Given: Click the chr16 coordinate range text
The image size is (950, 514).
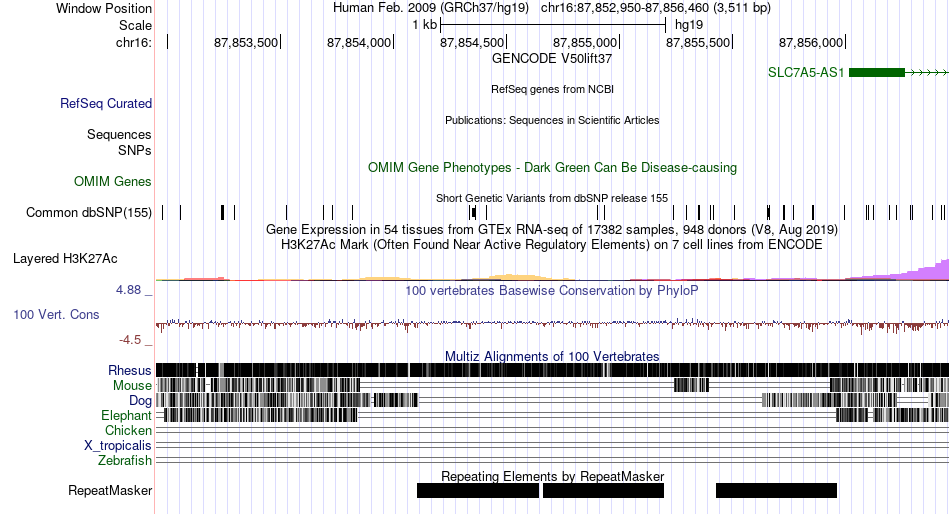Looking at the screenshot, I should [x=656, y=8].
